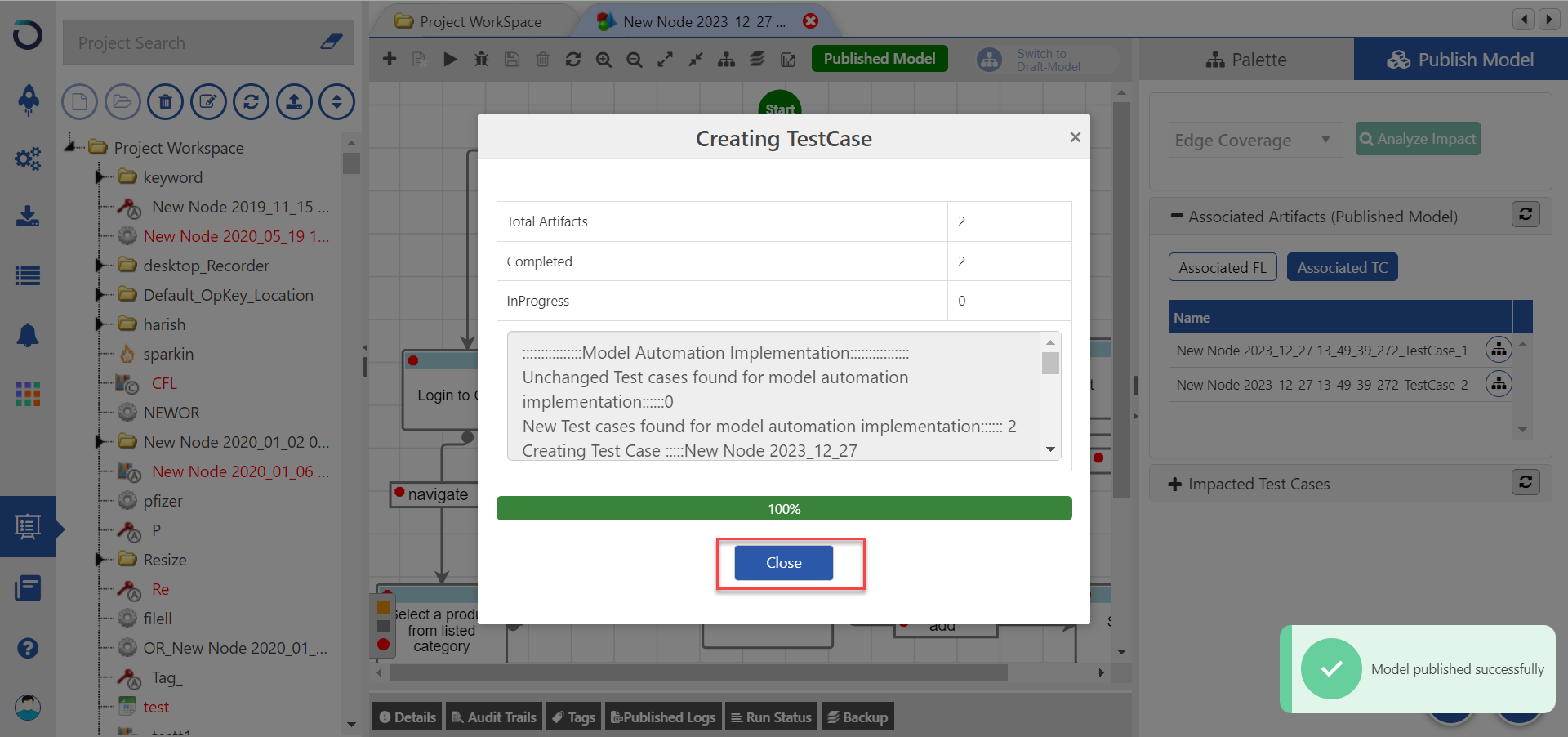Select the sparkin tree item
Viewport: 1568px width, 737px height.
point(168,354)
